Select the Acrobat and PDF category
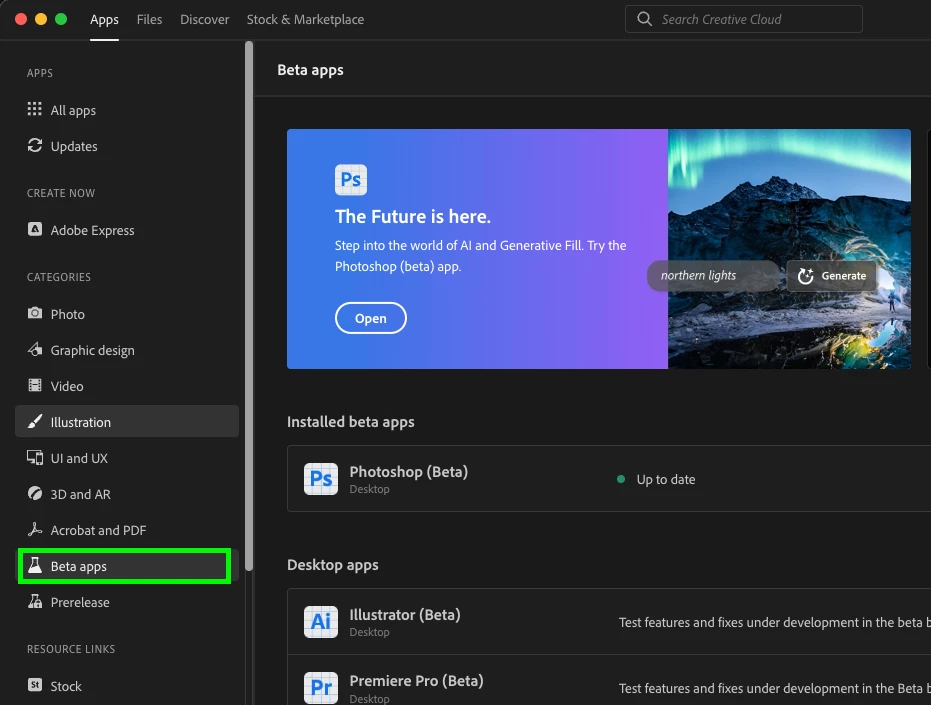 coord(126,530)
